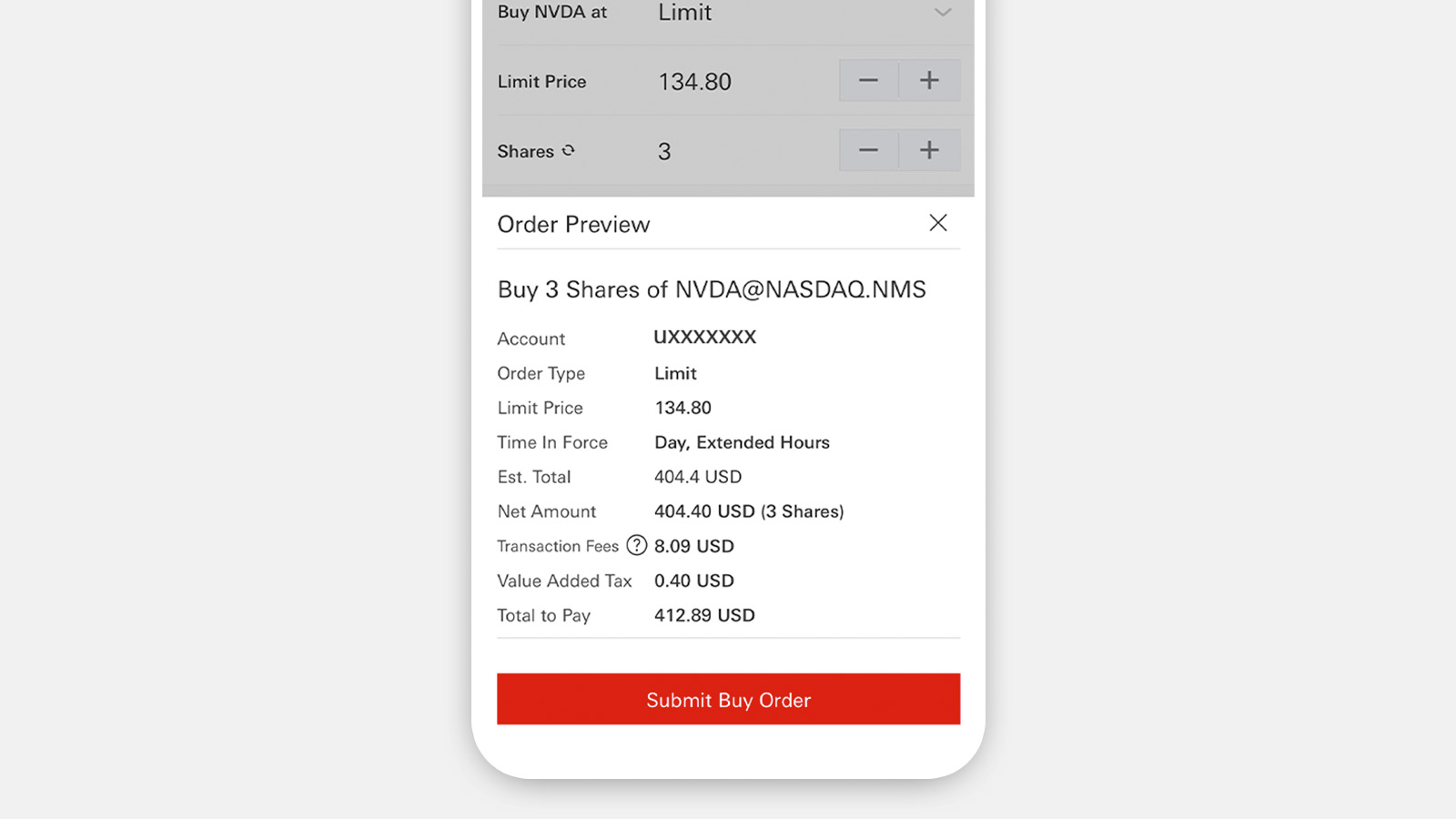Screen dimensions: 1456x819
Task: Select the Time In Force label
Action: 552,442
